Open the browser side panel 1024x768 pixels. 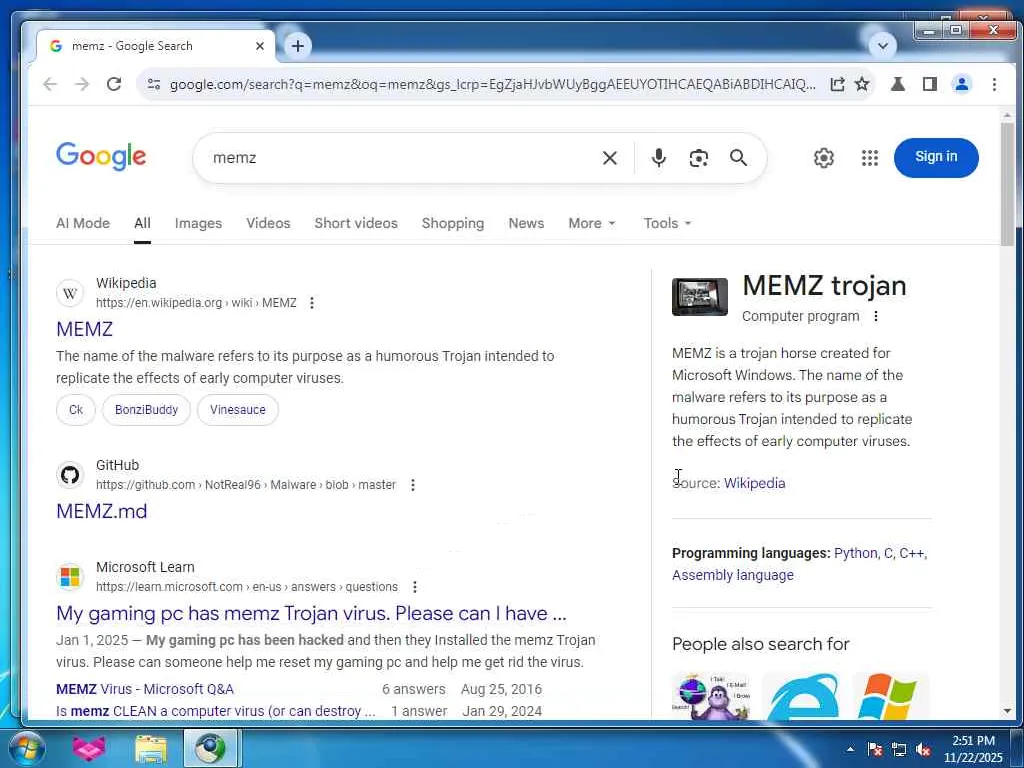(929, 84)
